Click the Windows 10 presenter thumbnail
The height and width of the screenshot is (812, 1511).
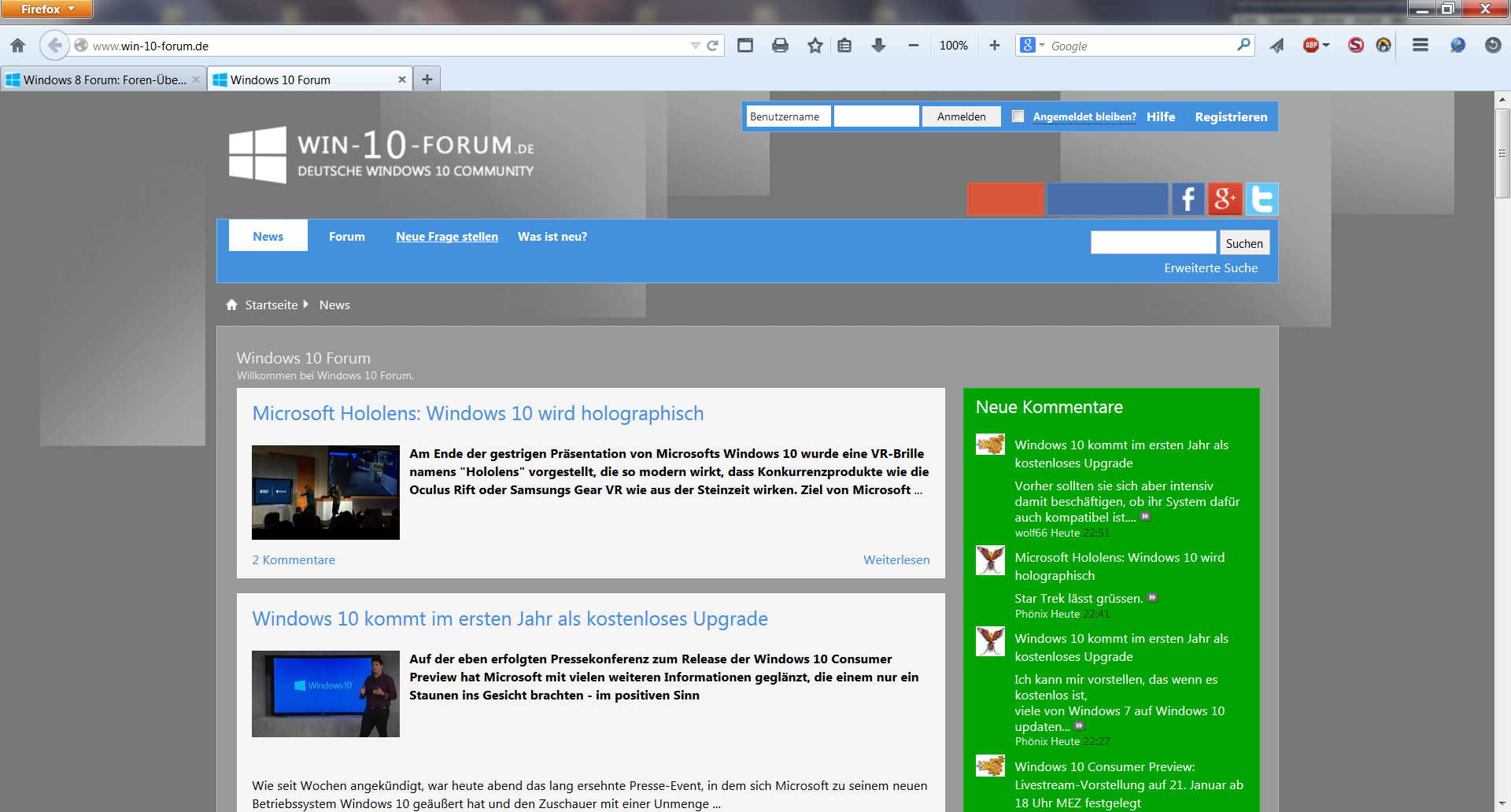(x=325, y=694)
